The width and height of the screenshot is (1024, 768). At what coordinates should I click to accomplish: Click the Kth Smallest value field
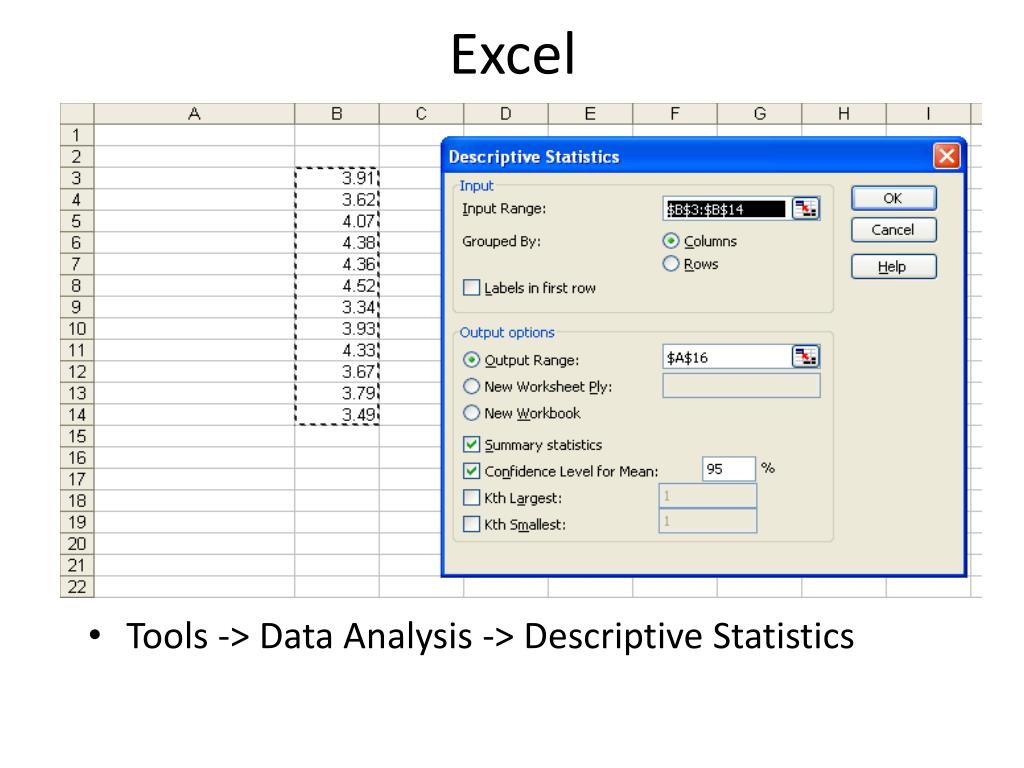pyautogui.click(x=708, y=521)
